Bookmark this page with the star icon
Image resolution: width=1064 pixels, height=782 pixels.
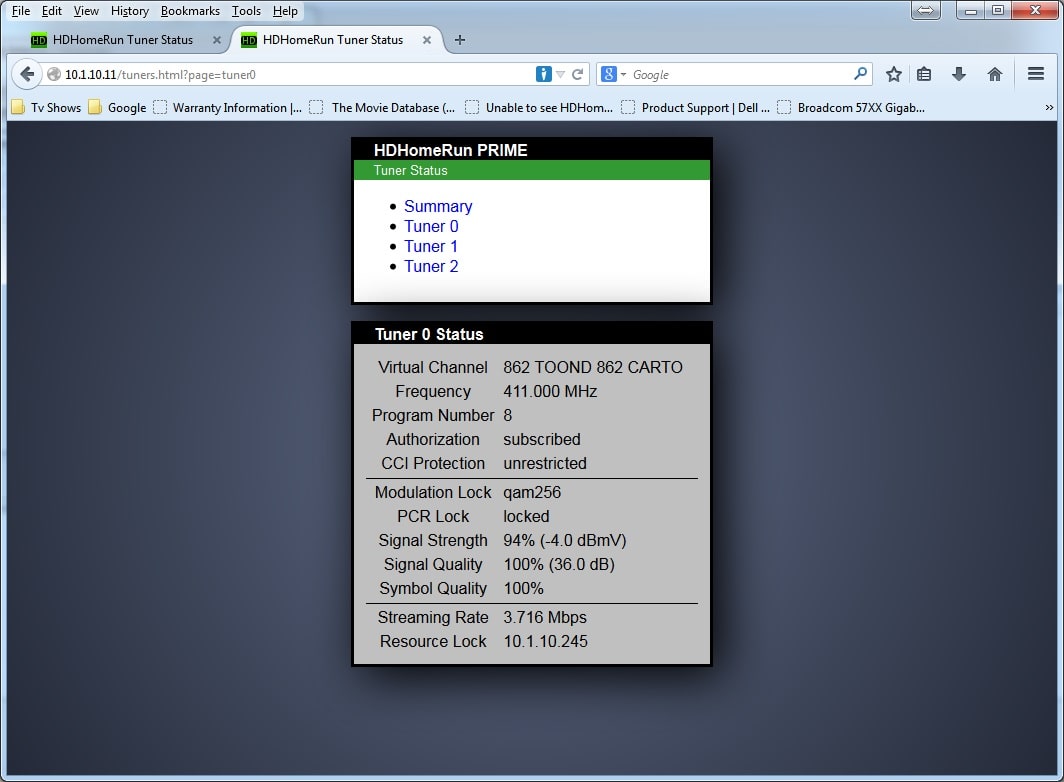click(894, 74)
